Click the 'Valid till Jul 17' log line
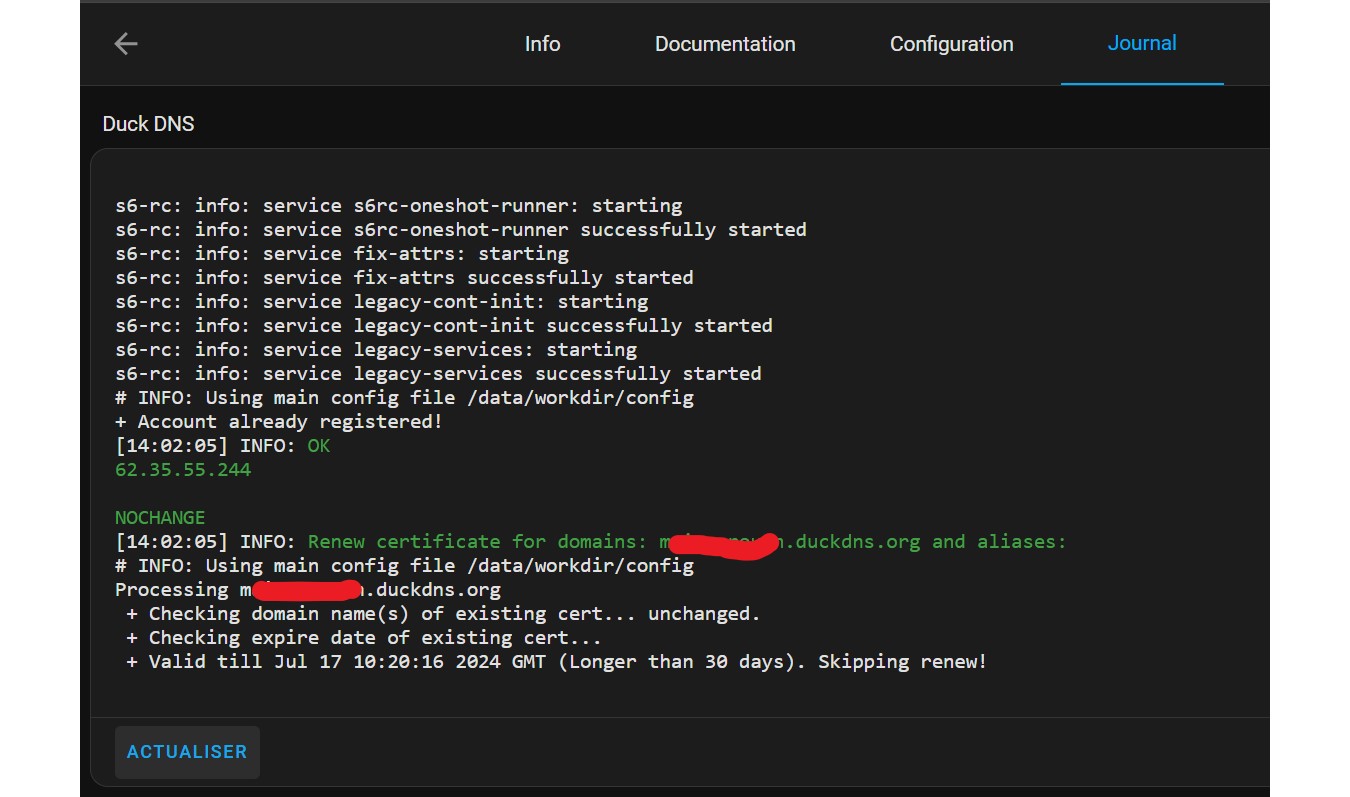 (556, 662)
